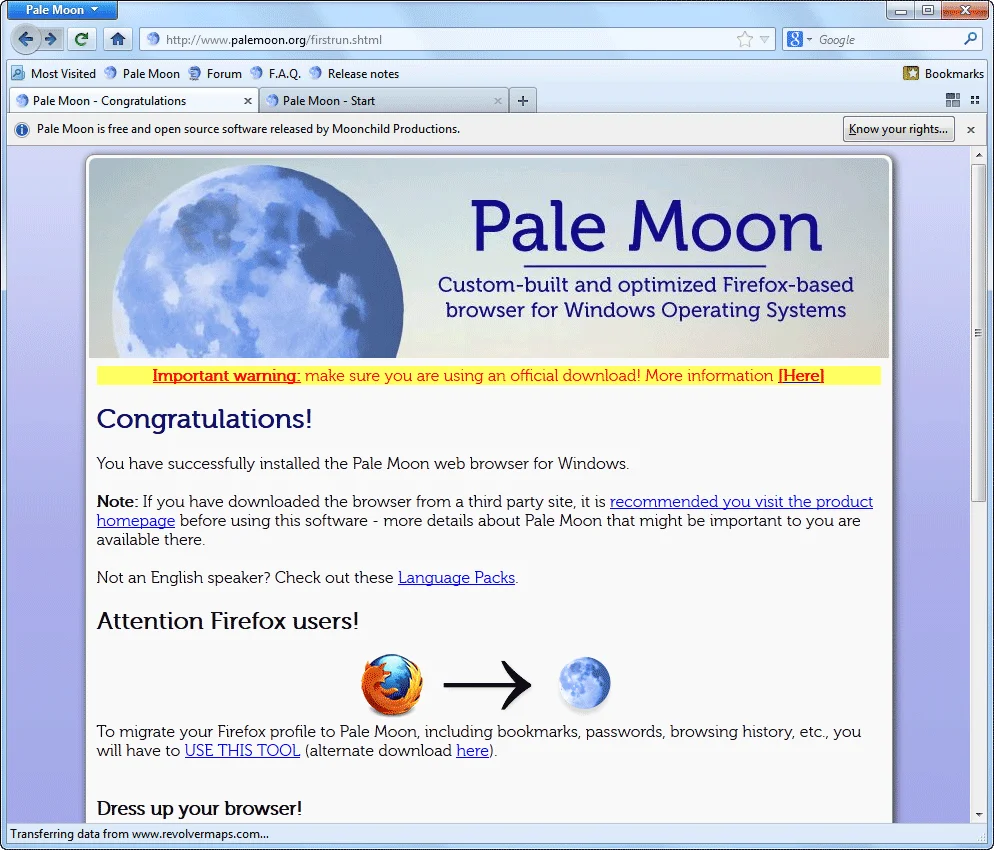Screen dimensions: 994x850
Task: Maximize the Pale Moon window
Action: point(928,10)
